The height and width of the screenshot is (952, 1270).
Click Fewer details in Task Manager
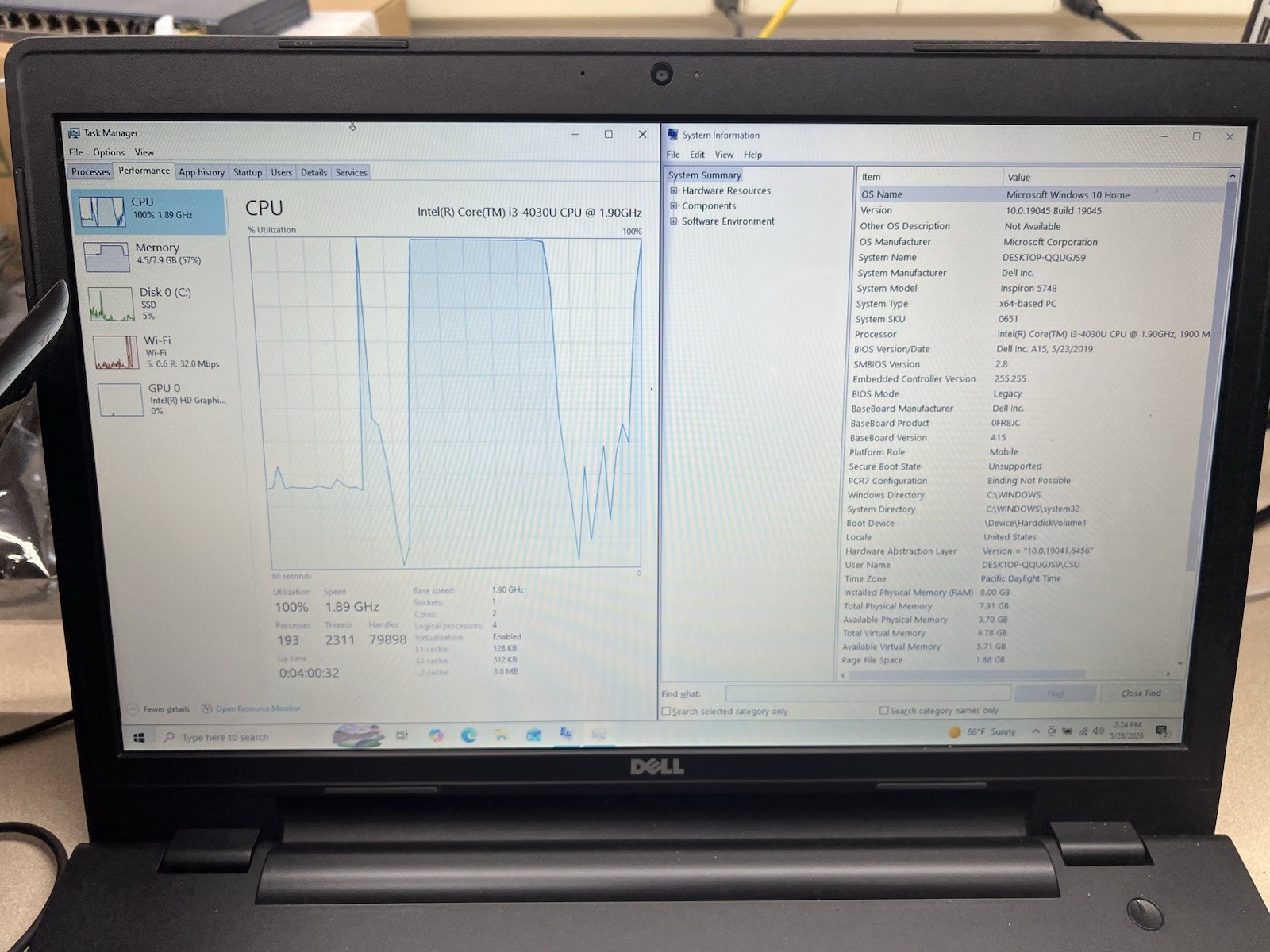160,708
